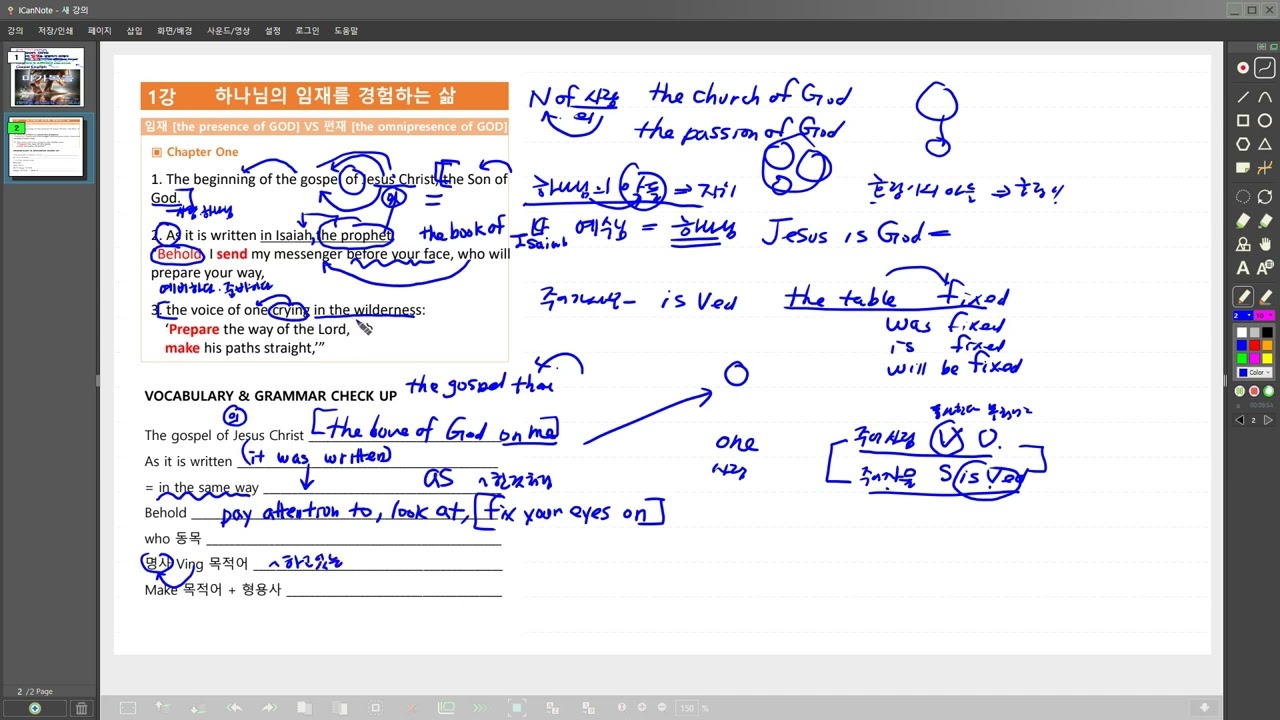This screenshot has height=720, width=1280.
Task: Select the circle shape tool
Action: 1265,120
